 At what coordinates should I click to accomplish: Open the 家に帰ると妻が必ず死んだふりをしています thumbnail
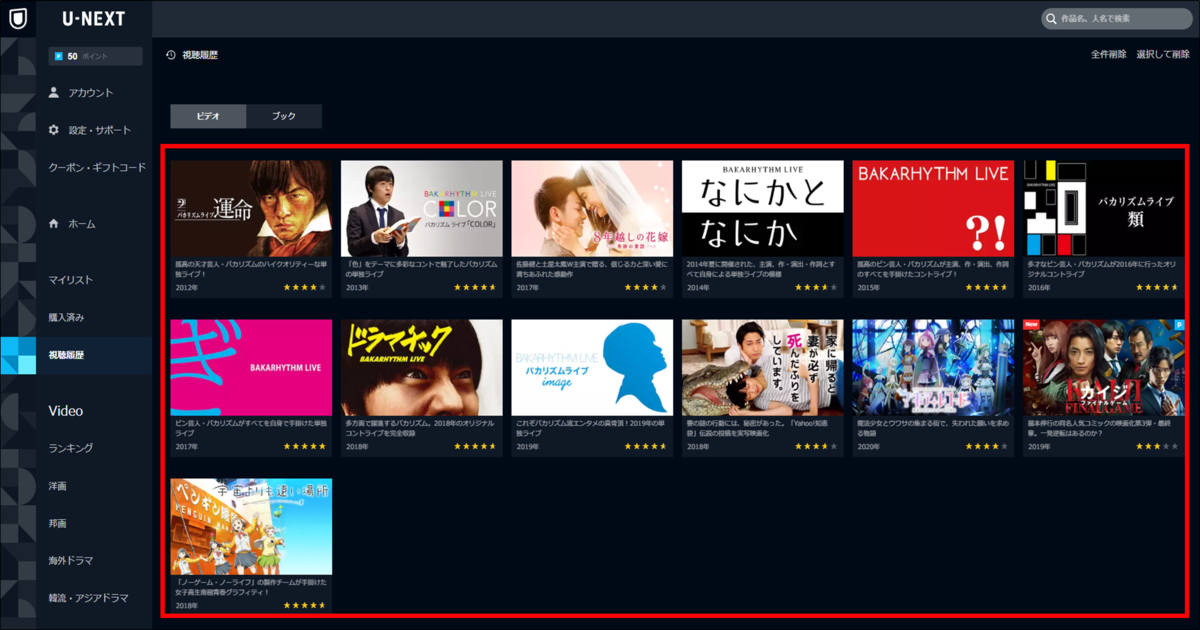click(x=763, y=368)
